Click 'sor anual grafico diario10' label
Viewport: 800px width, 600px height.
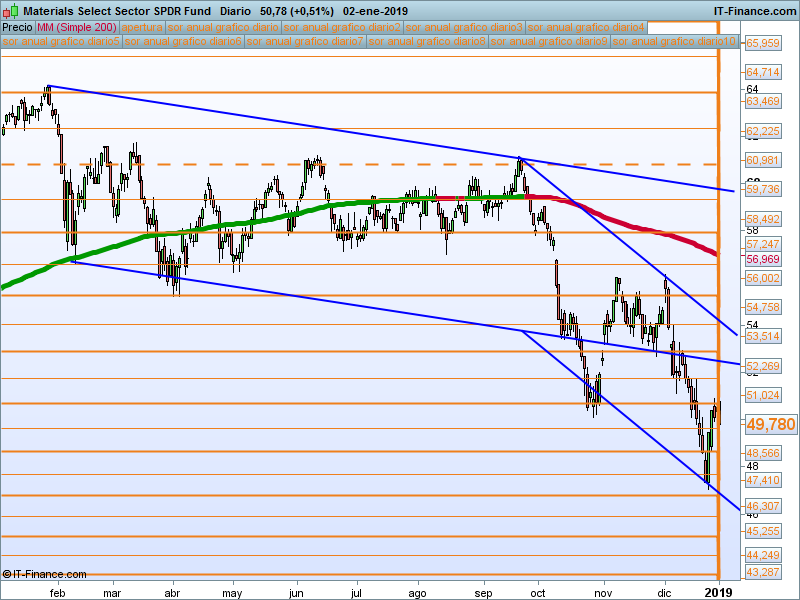pyautogui.click(x=674, y=41)
